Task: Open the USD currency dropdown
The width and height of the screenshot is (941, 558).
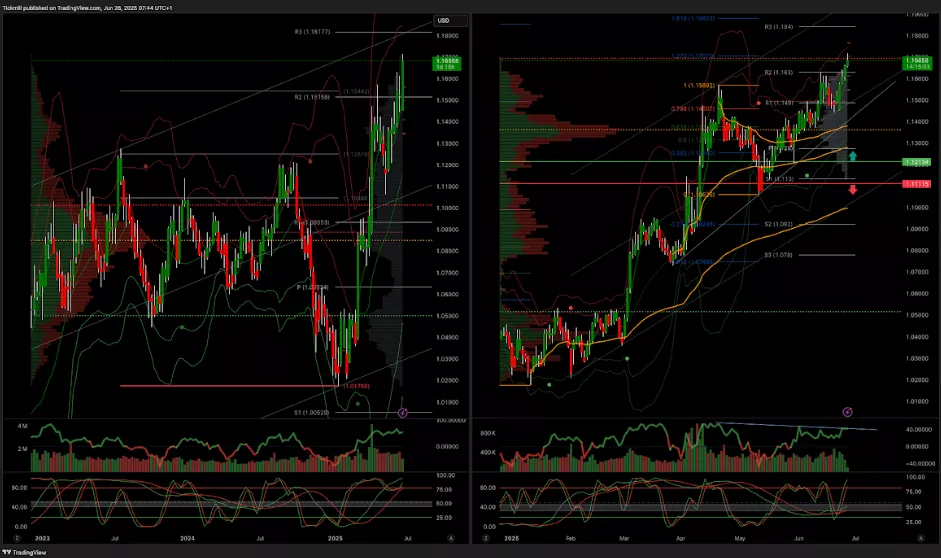Action: click(x=443, y=20)
